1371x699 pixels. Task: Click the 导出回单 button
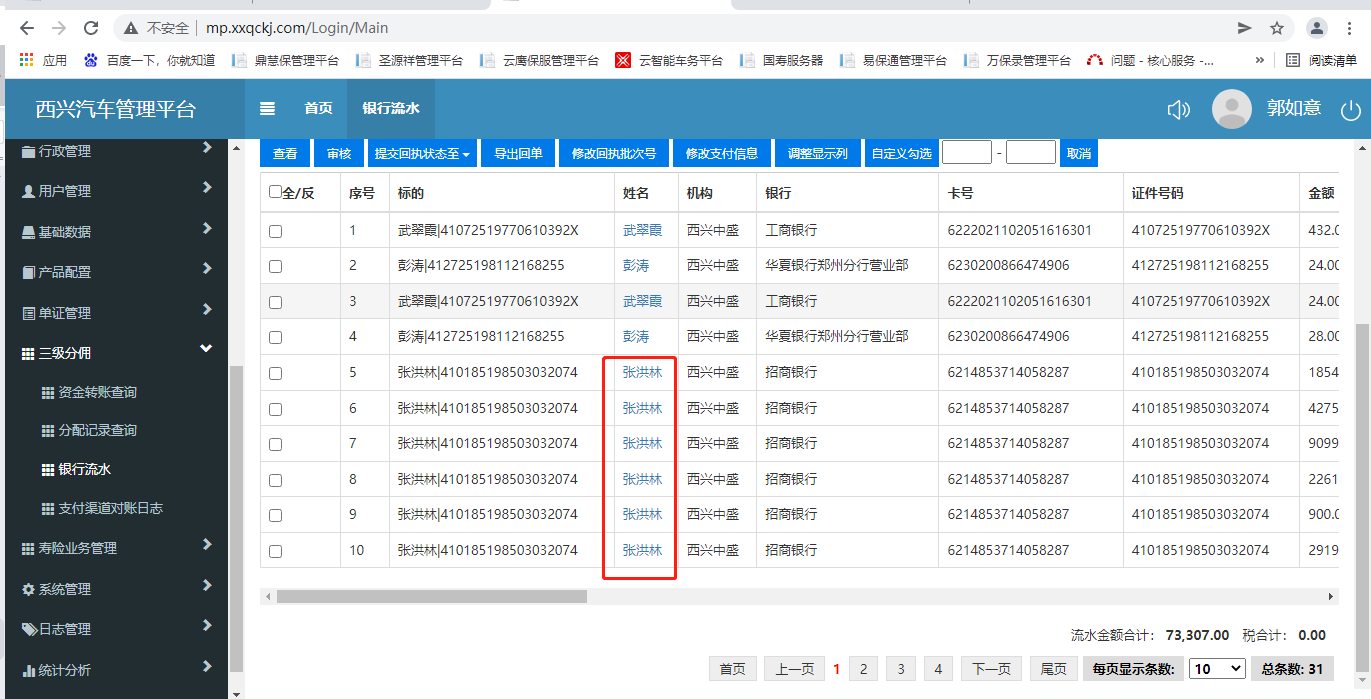[518, 153]
